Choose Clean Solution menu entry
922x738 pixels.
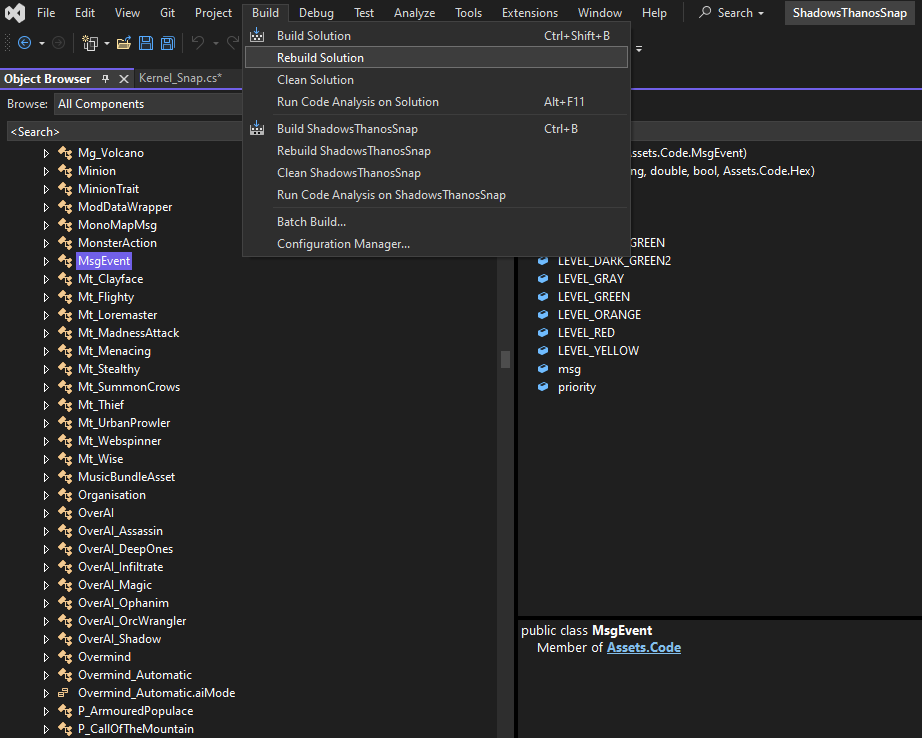pos(315,80)
